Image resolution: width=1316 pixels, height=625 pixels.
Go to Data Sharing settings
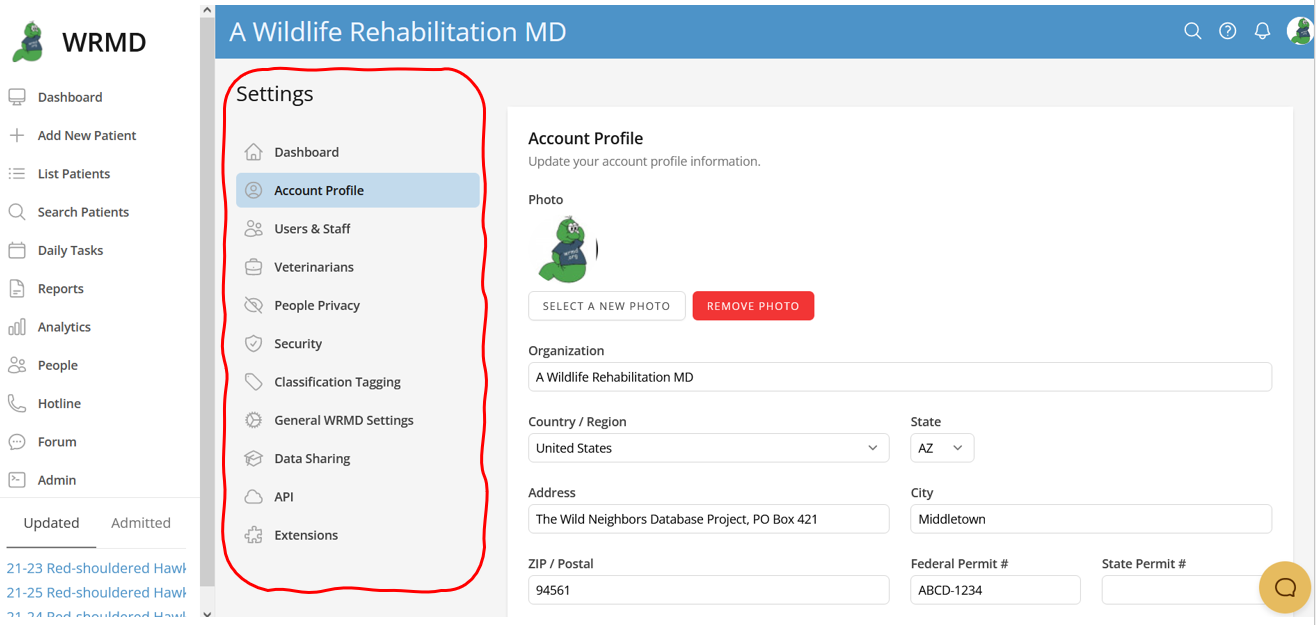[358, 458]
